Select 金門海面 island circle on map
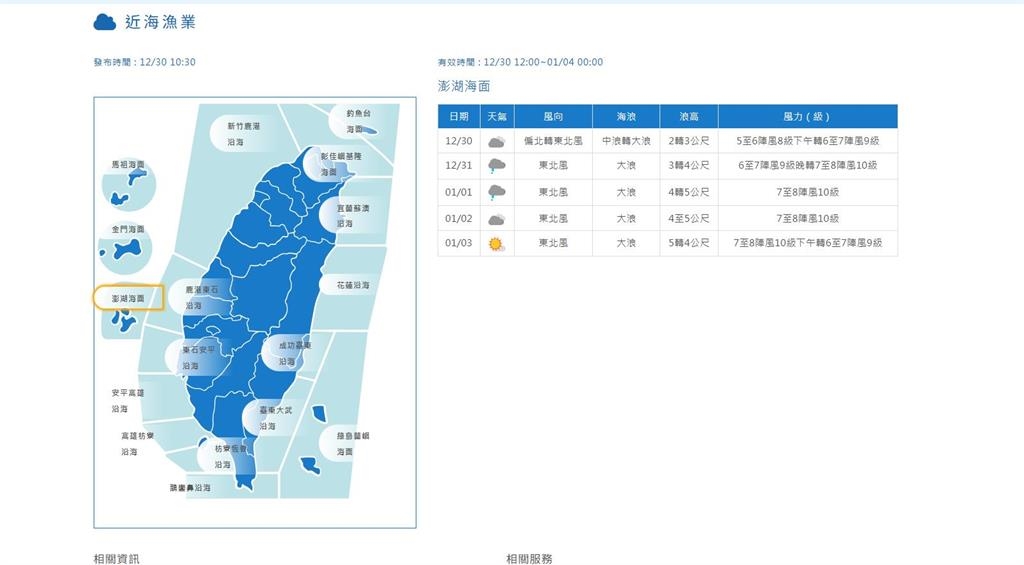The image size is (1024, 565). (x=126, y=248)
